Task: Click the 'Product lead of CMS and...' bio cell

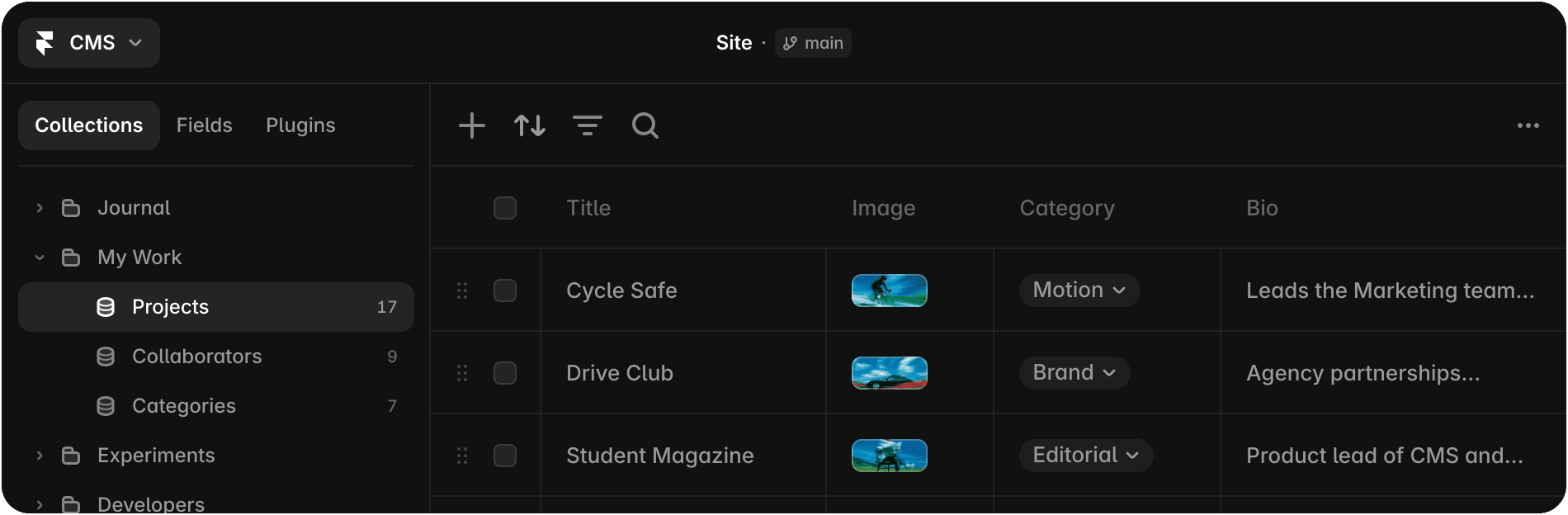Action: pyautogui.click(x=1393, y=456)
